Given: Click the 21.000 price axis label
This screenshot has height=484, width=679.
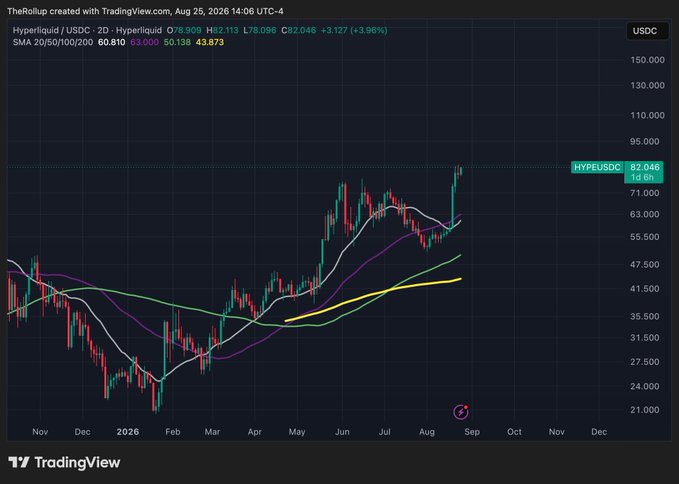Looking at the screenshot, I should 645,410.
